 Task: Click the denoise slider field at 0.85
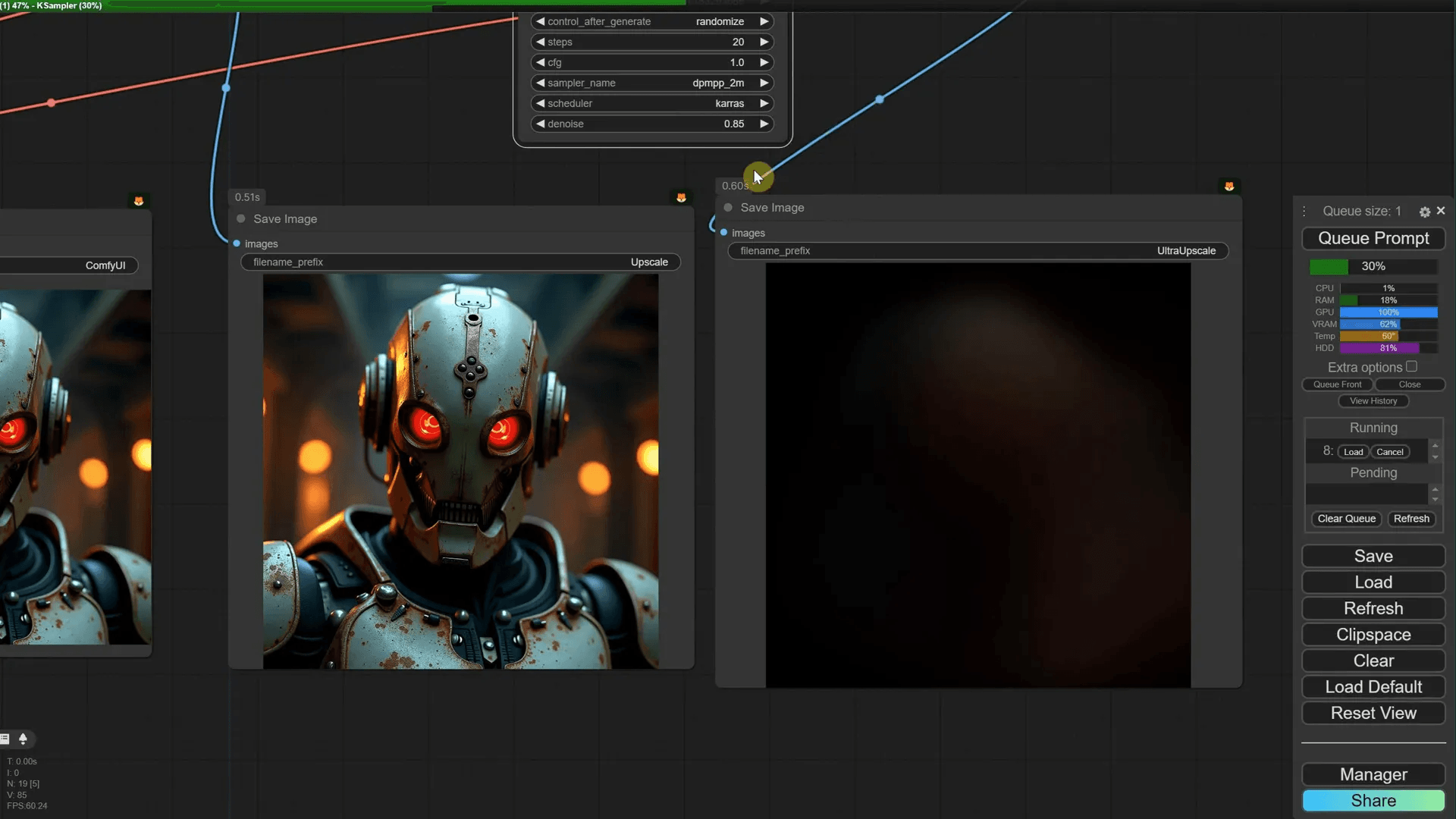point(652,124)
